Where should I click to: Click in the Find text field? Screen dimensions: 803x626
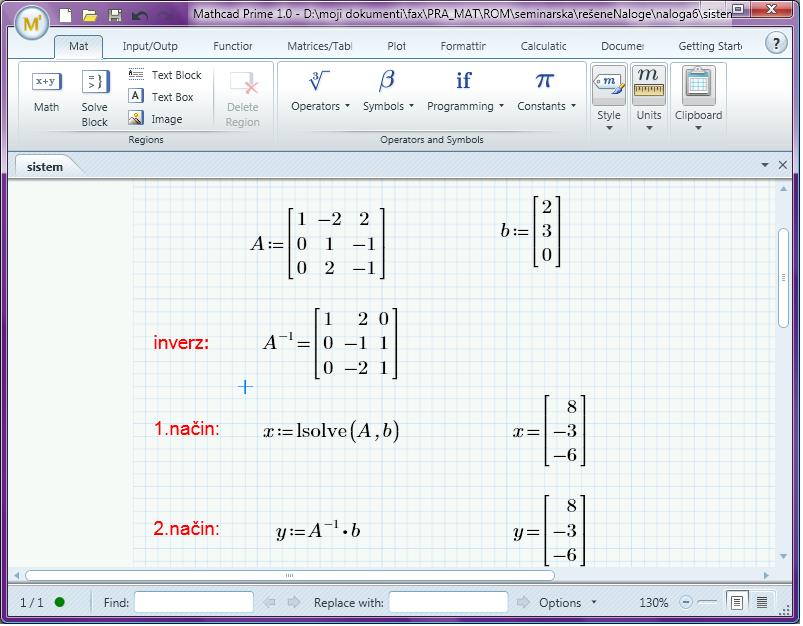[x=194, y=602]
